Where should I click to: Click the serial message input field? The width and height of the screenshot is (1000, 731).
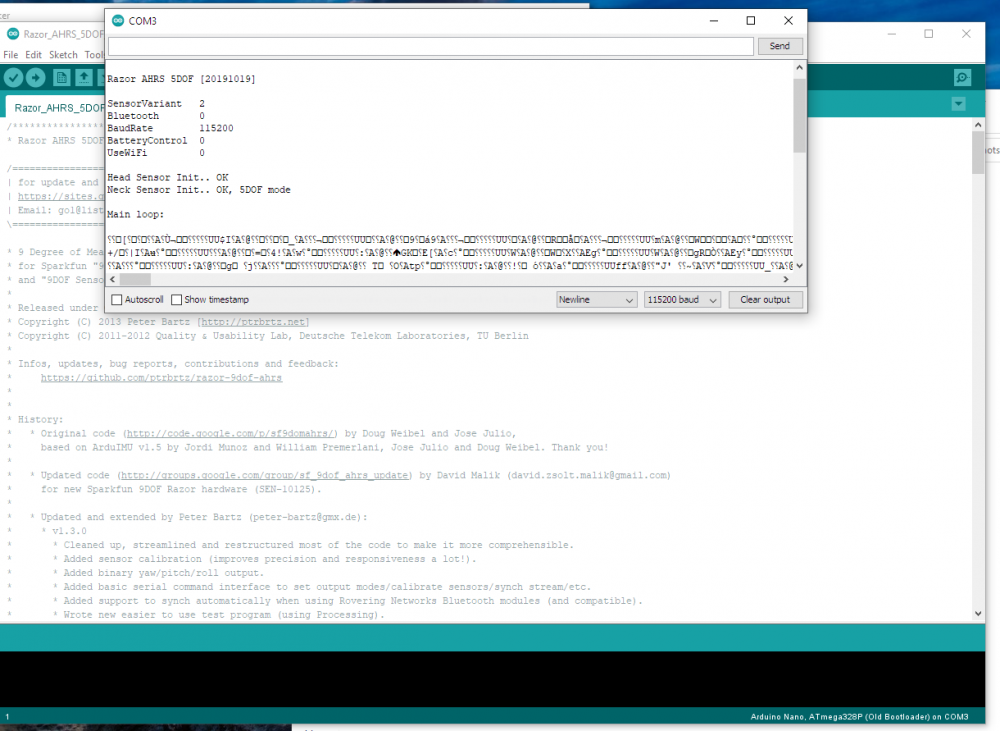(430, 45)
